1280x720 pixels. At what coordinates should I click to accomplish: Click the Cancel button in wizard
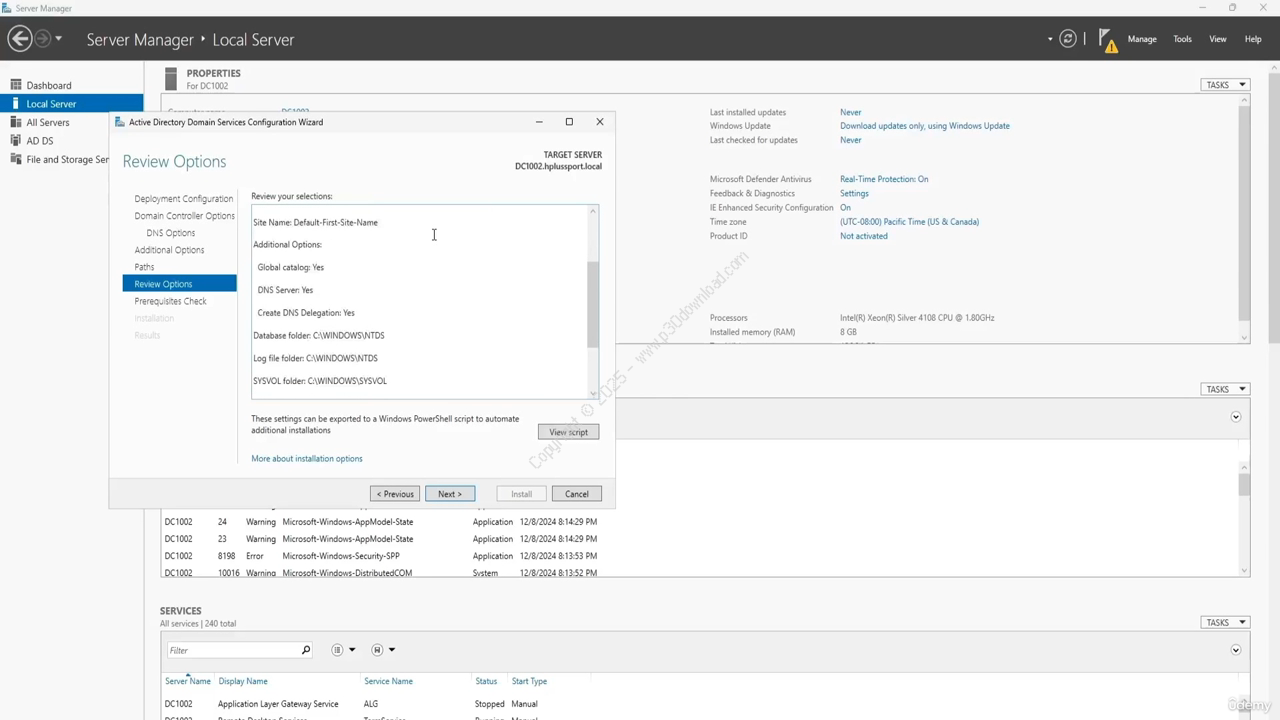(576, 494)
